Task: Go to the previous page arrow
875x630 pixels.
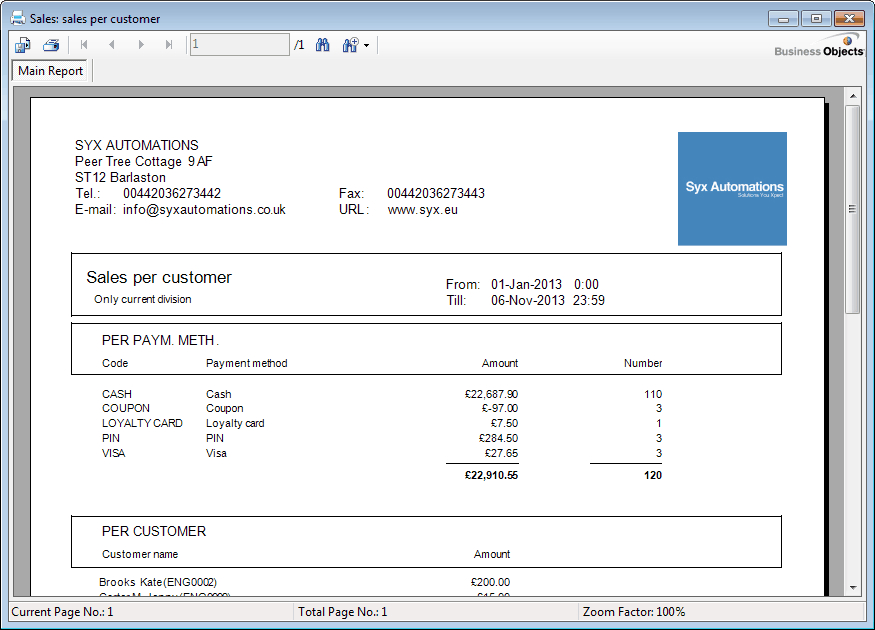Action: (x=112, y=45)
